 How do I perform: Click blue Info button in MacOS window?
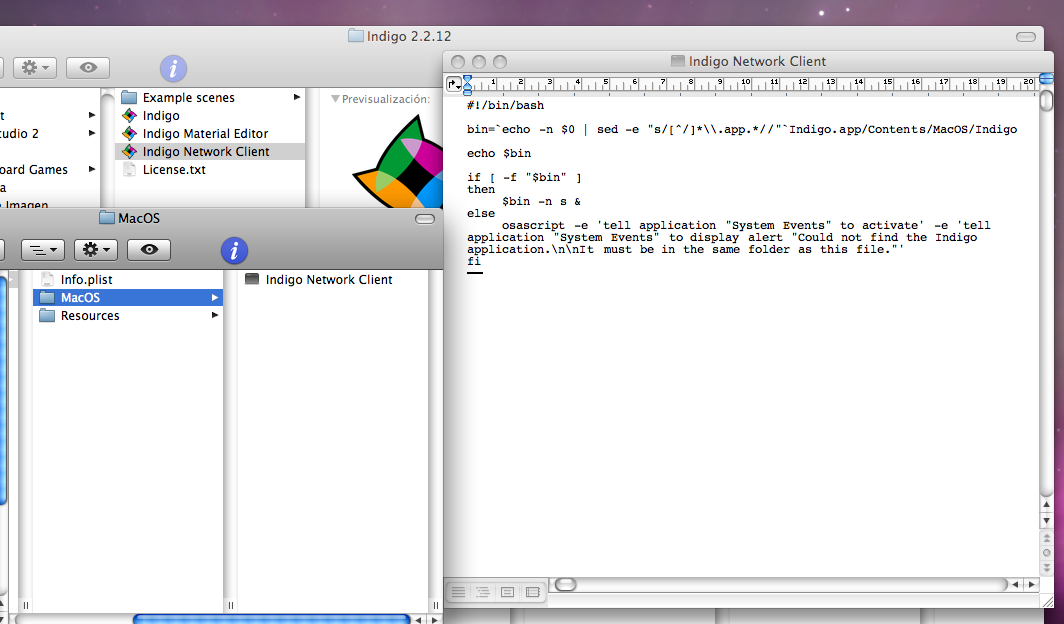coord(234,250)
